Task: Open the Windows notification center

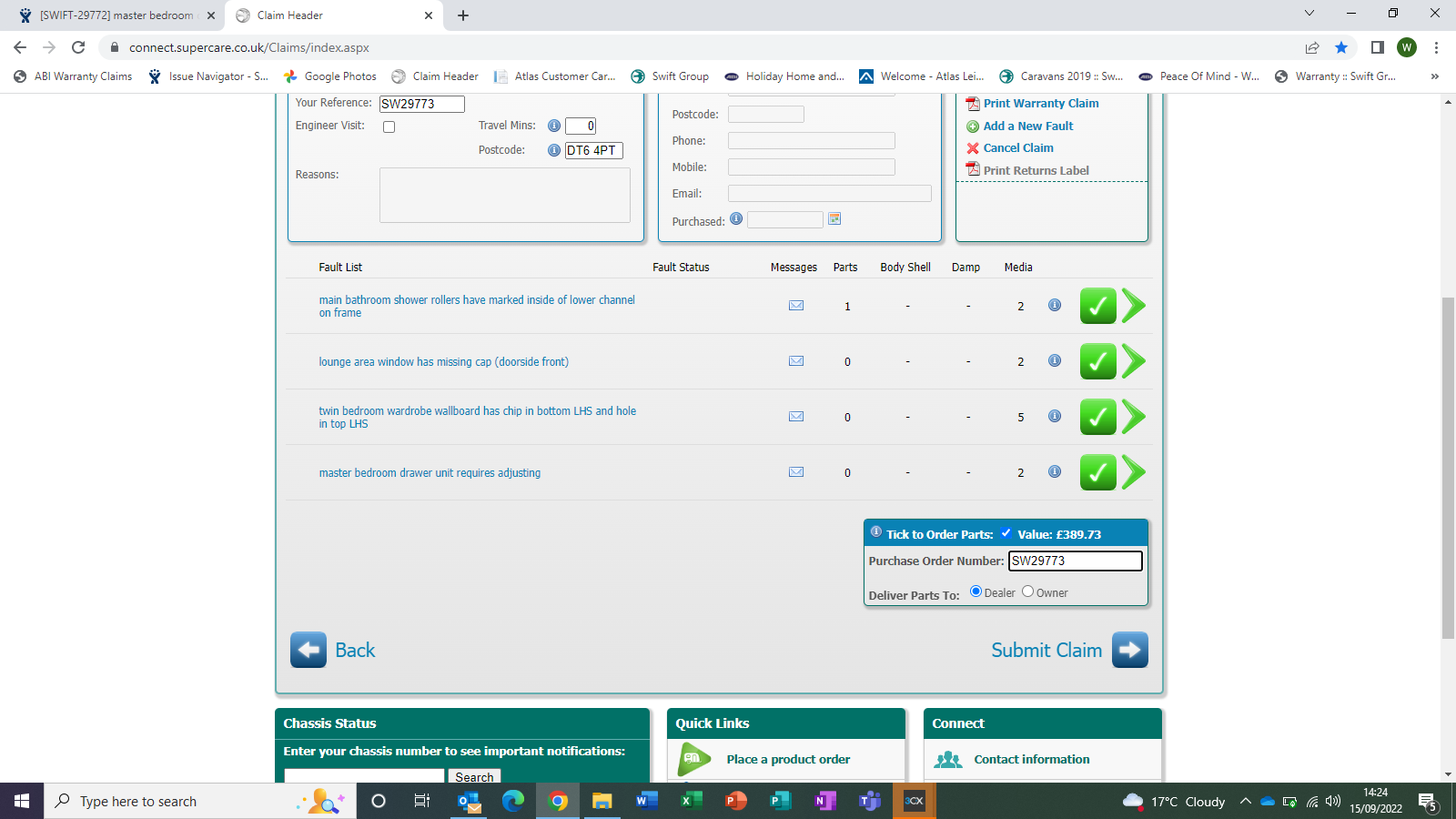Action: coord(1427,802)
